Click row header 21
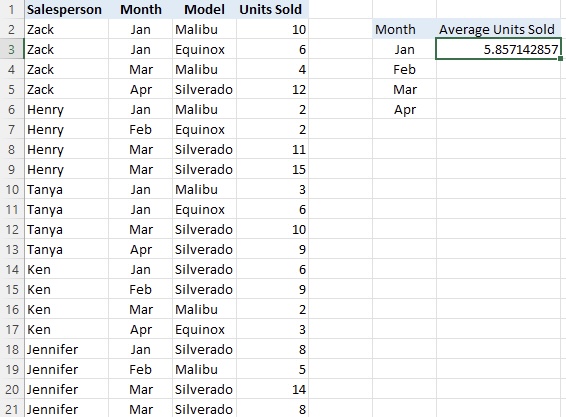The image size is (566, 417). [x=12, y=409]
